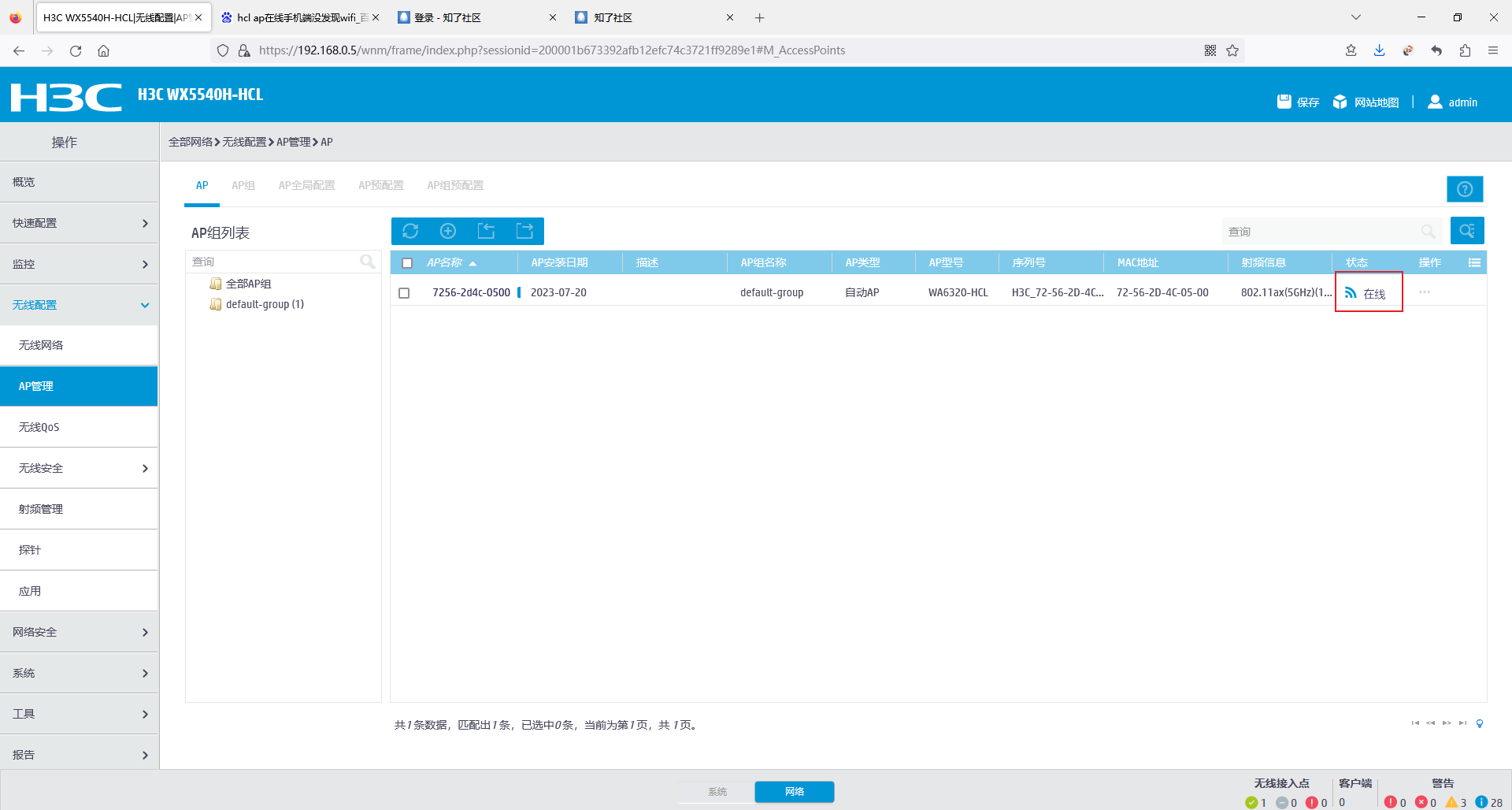Refresh the AP list with the circular-arrows icon
The height and width of the screenshot is (810, 1512).
[410, 231]
